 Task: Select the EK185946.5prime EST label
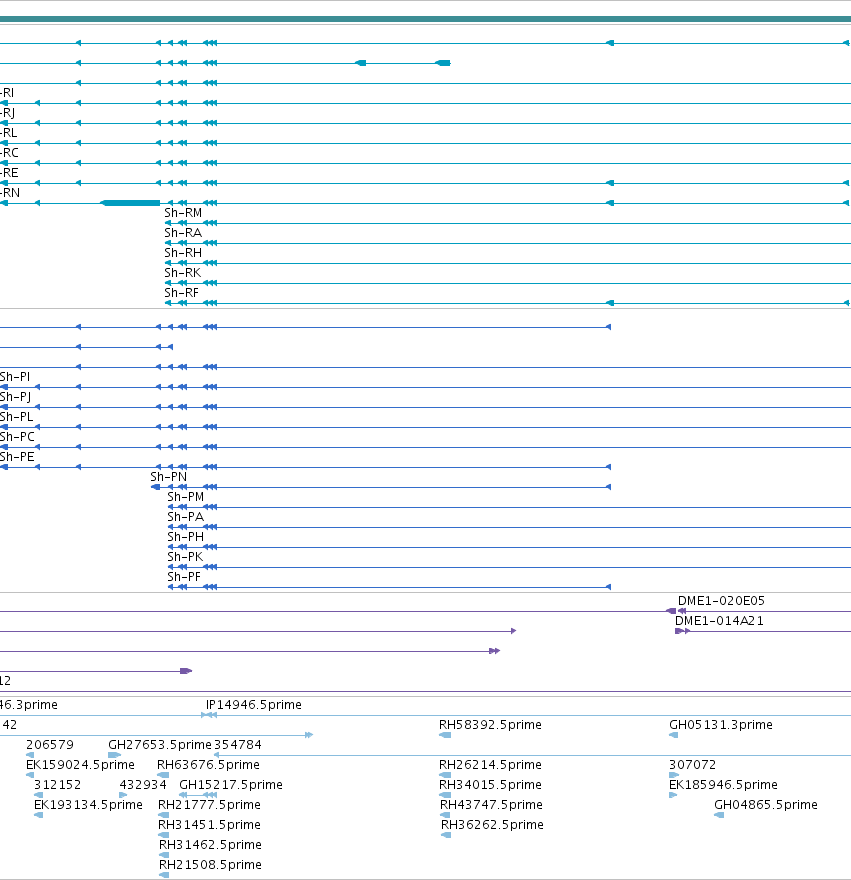click(x=724, y=785)
